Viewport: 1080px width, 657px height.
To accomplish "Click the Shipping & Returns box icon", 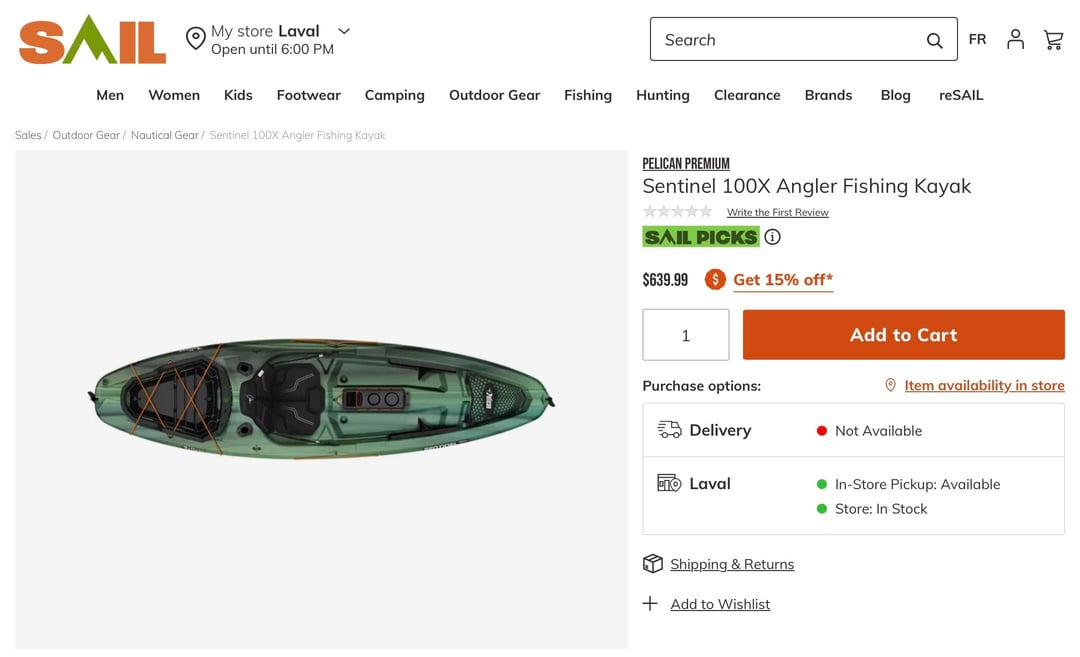I will coord(653,564).
